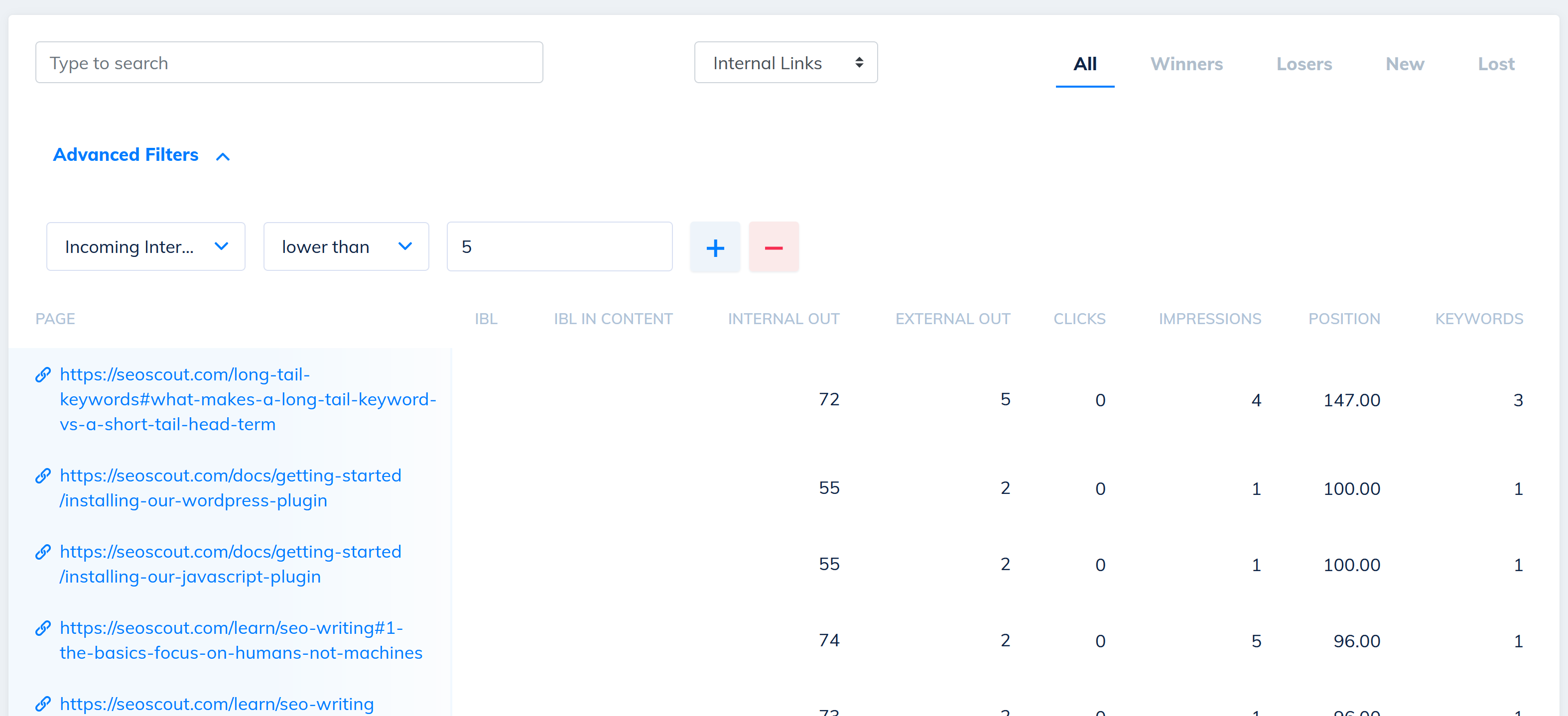
Task: Switch to the Losers tab
Action: 1304,64
